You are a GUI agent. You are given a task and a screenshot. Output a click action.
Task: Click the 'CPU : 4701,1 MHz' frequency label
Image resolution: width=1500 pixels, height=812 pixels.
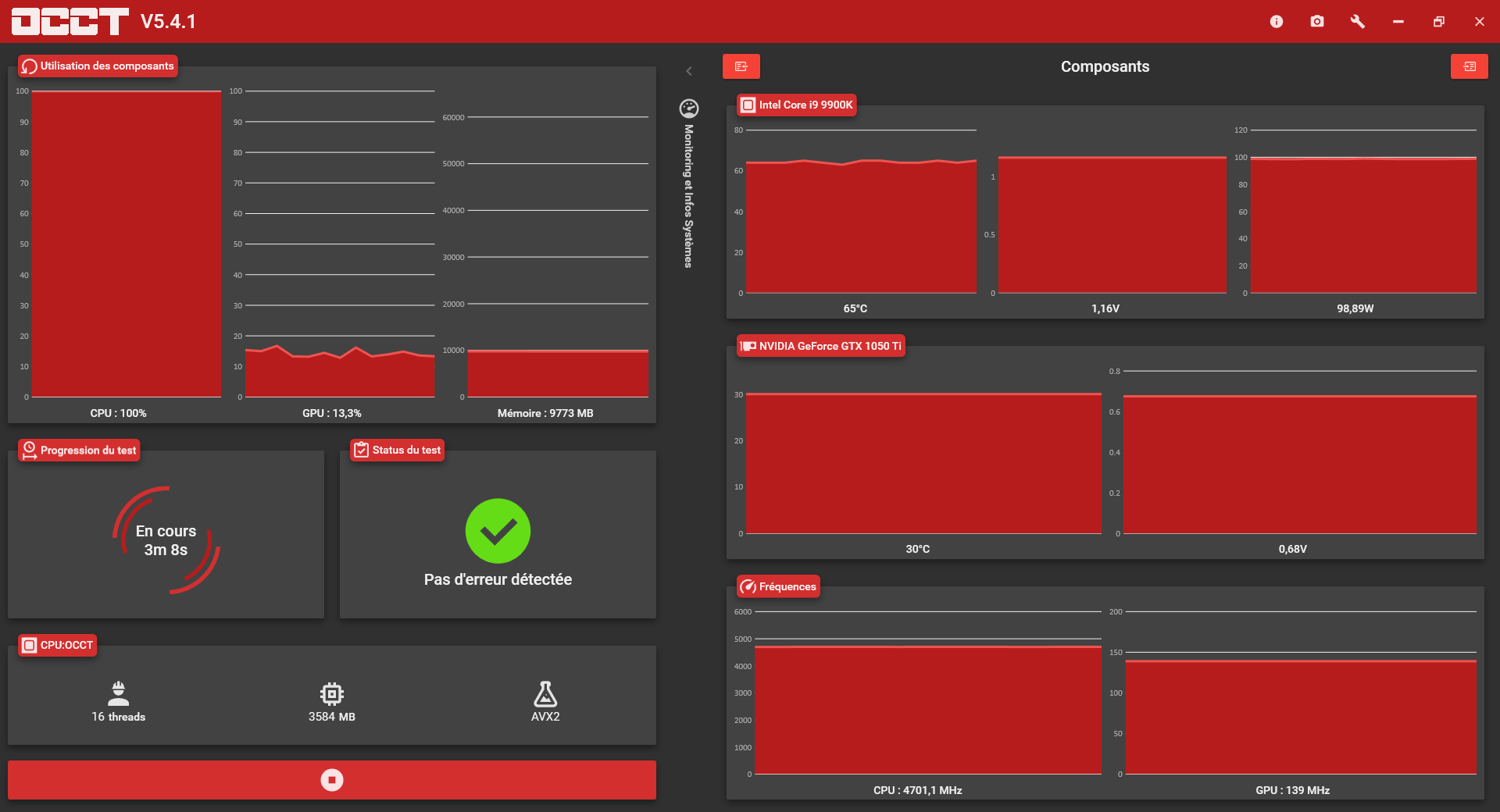[x=918, y=790]
